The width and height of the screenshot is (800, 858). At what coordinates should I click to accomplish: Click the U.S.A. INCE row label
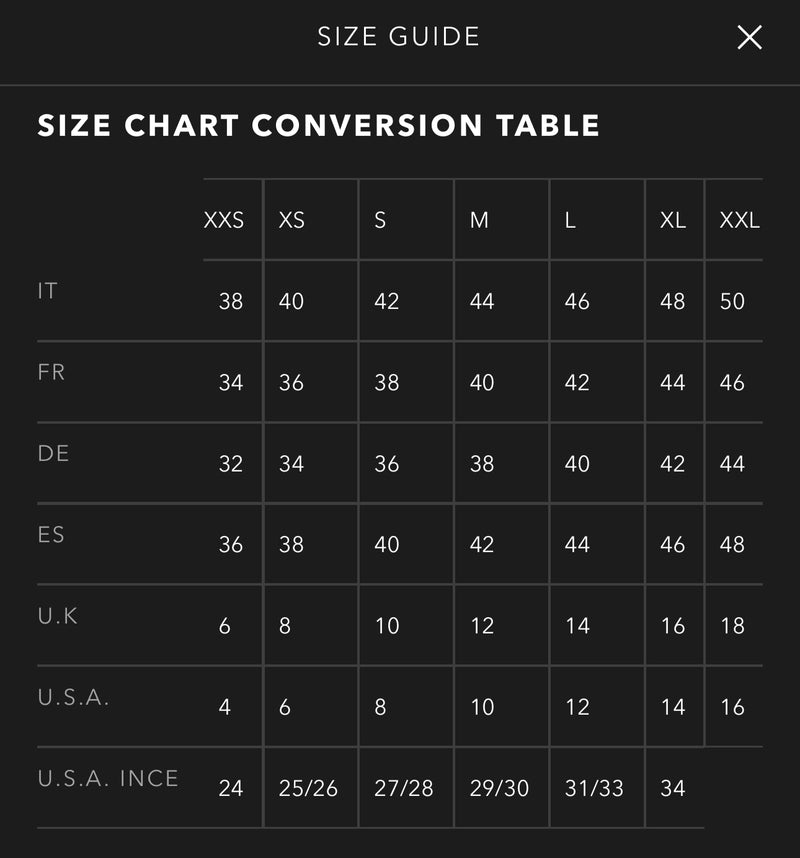[108, 778]
